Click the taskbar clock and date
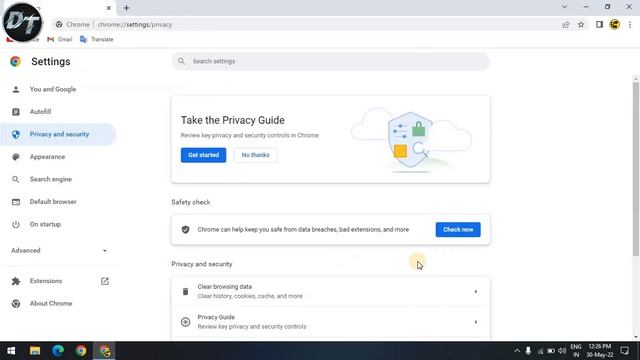This screenshot has height=360, width=640. click(x=600, y=351)
